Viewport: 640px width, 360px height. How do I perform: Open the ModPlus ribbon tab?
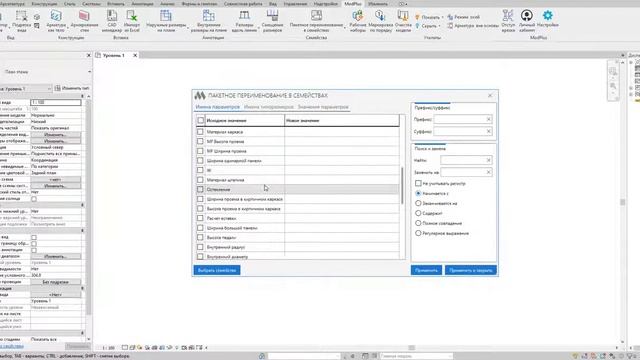353,4
